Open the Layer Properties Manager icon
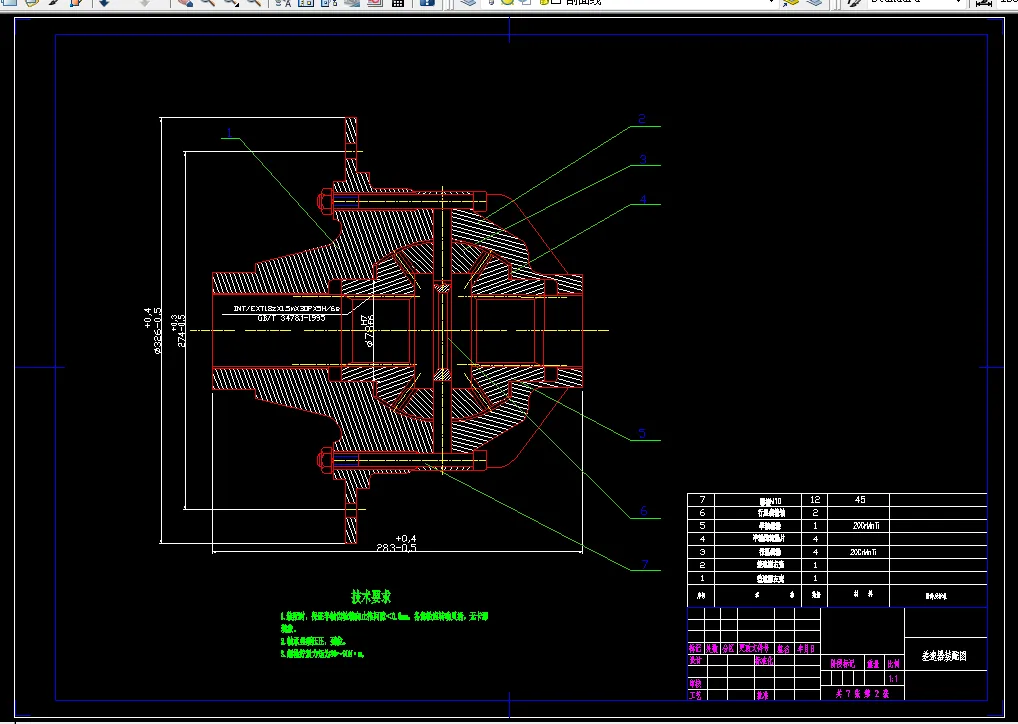This screenshot has height=724, width=1018. pos(467,3)
